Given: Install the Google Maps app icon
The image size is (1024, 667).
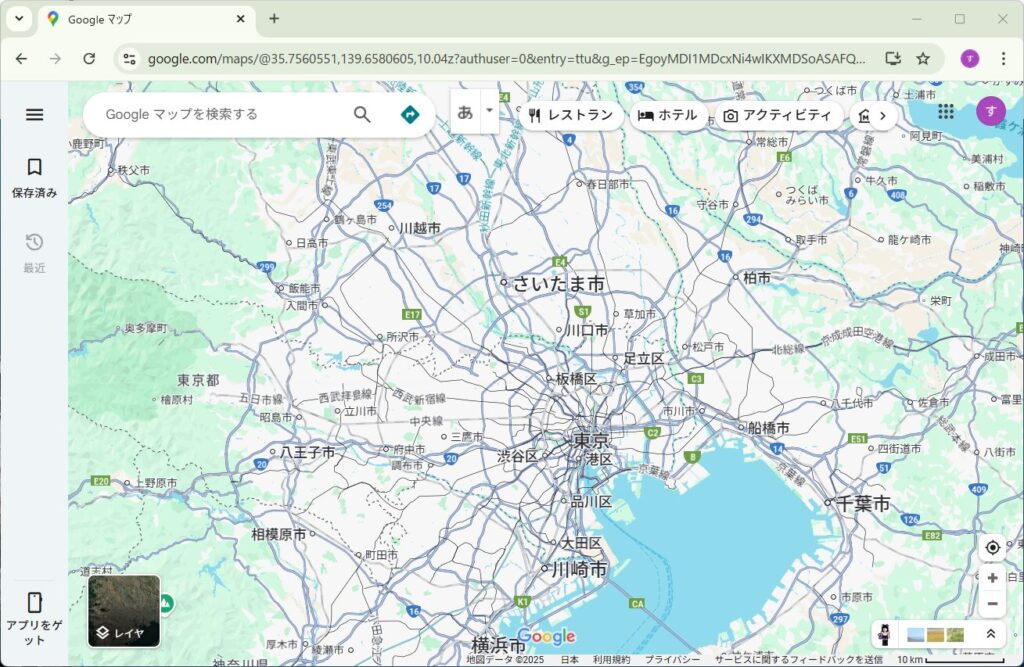Looking at the screenshot, I should (x=893, y=59).
